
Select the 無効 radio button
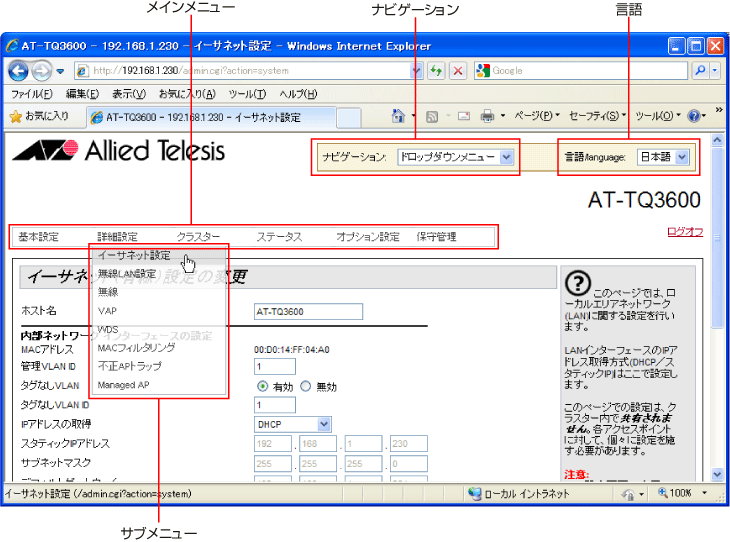(x=305, y=386)
